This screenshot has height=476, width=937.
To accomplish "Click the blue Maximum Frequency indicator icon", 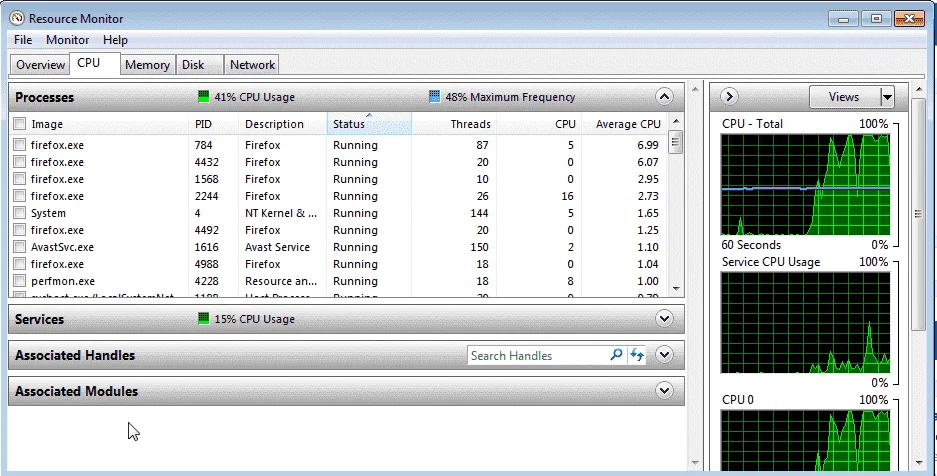I will [434, 97].
